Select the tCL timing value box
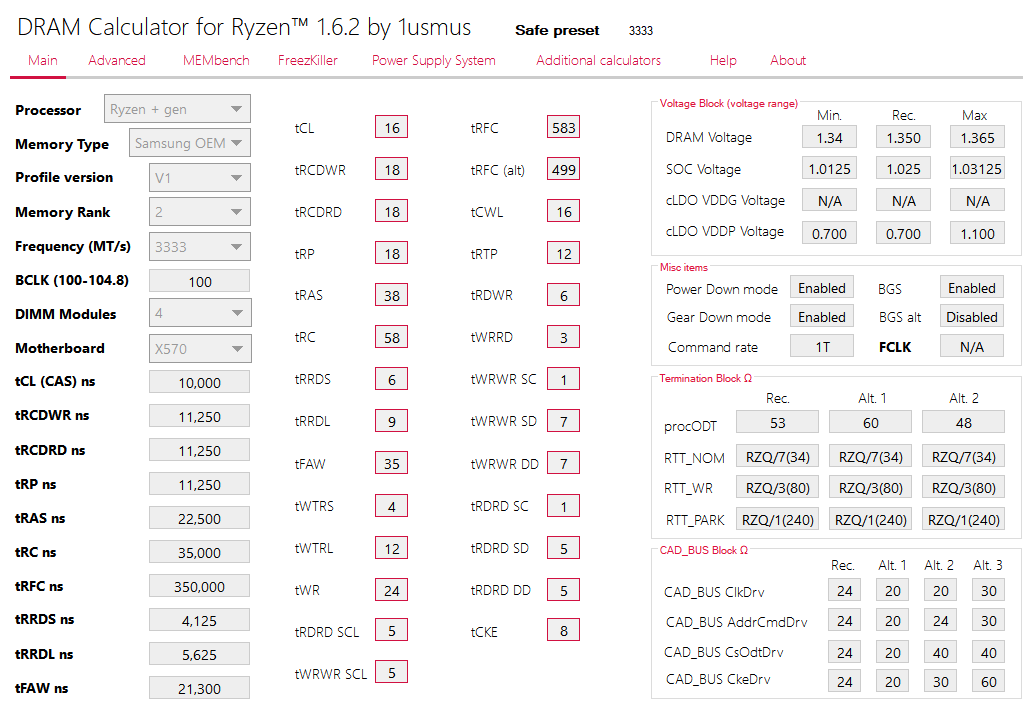The width and height of the screenshot is (1030, 708). pyautogui.click(x=392, y=127)
